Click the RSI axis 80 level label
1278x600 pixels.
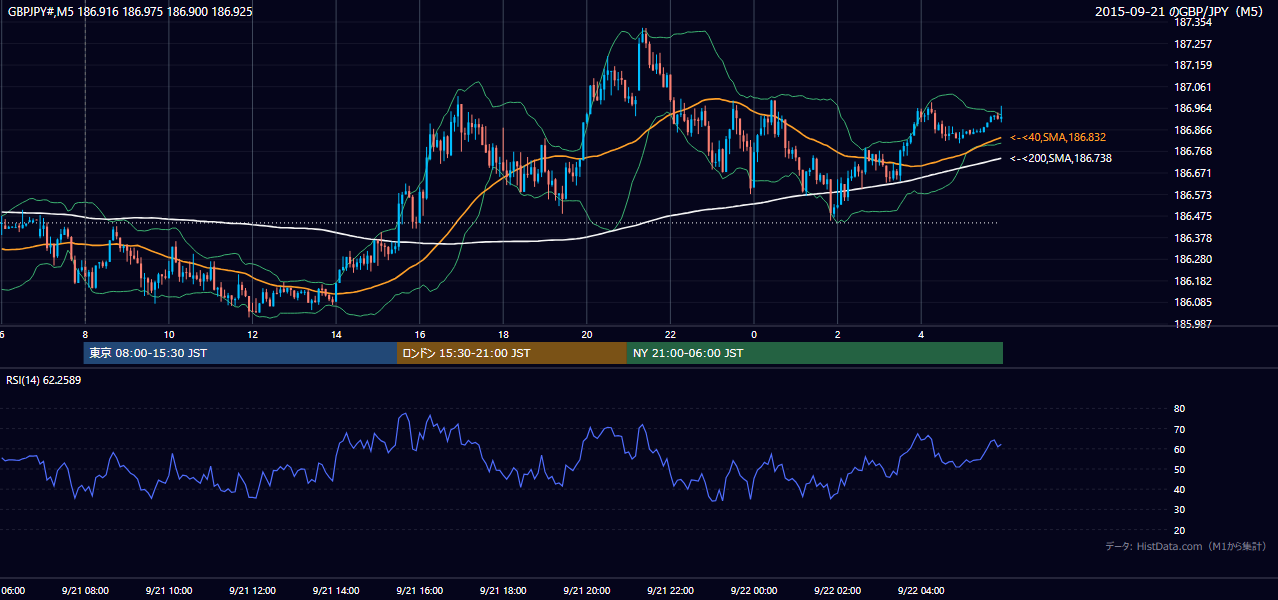coord(1179,409)
